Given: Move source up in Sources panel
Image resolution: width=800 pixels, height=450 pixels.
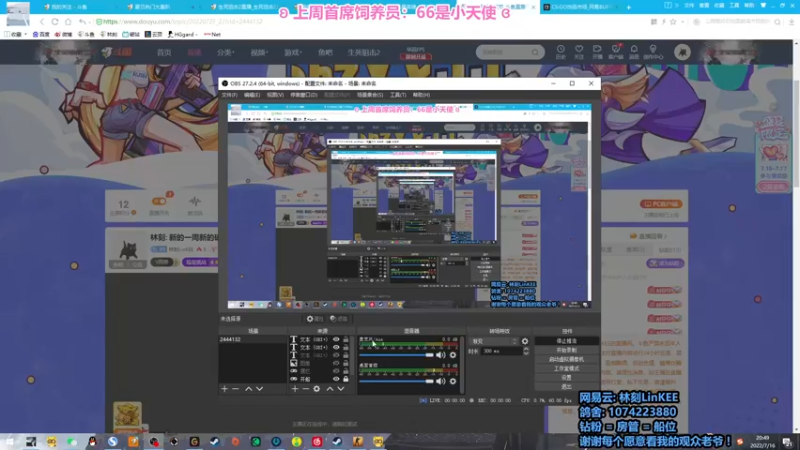Looking at the screenshot, I should [330, 389].
